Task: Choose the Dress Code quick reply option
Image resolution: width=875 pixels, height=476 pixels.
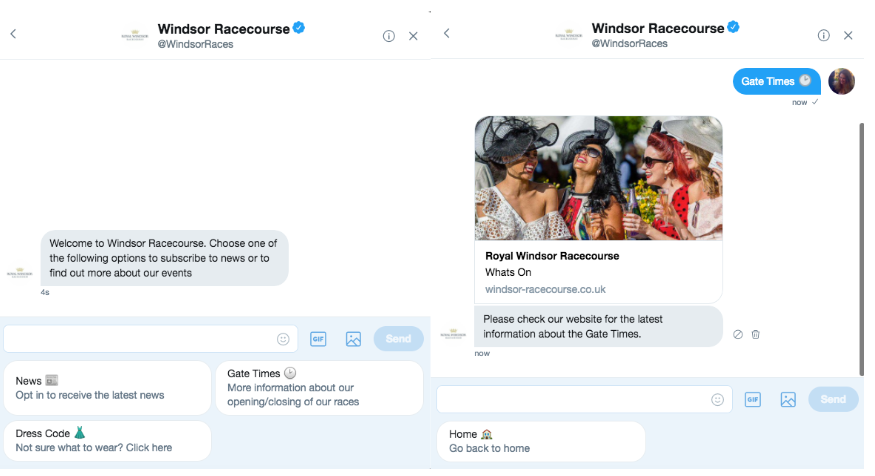Action: coord(107,441)
